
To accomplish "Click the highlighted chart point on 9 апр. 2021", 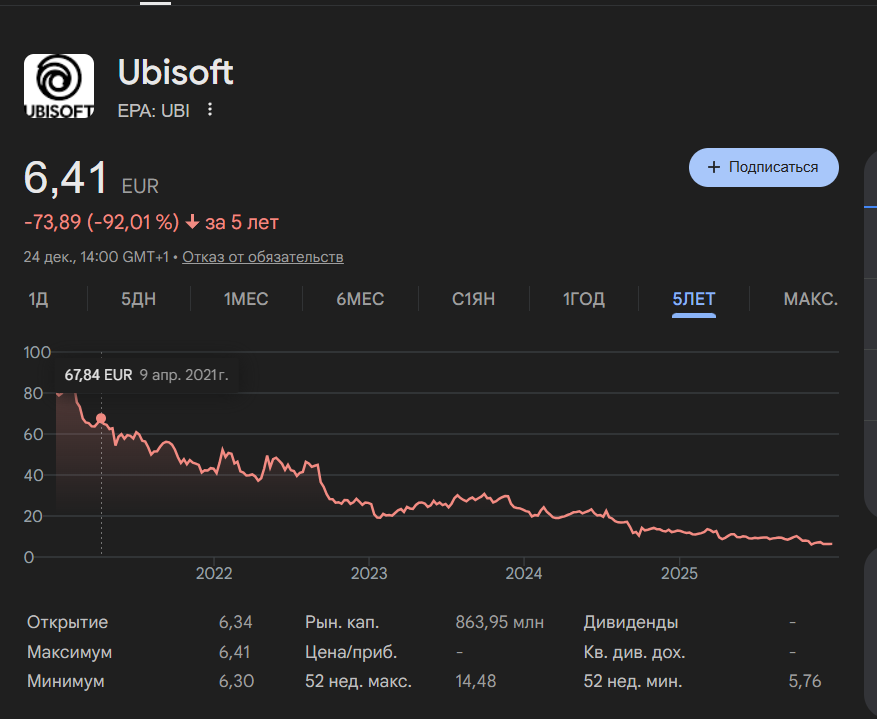I will point(101,418).
